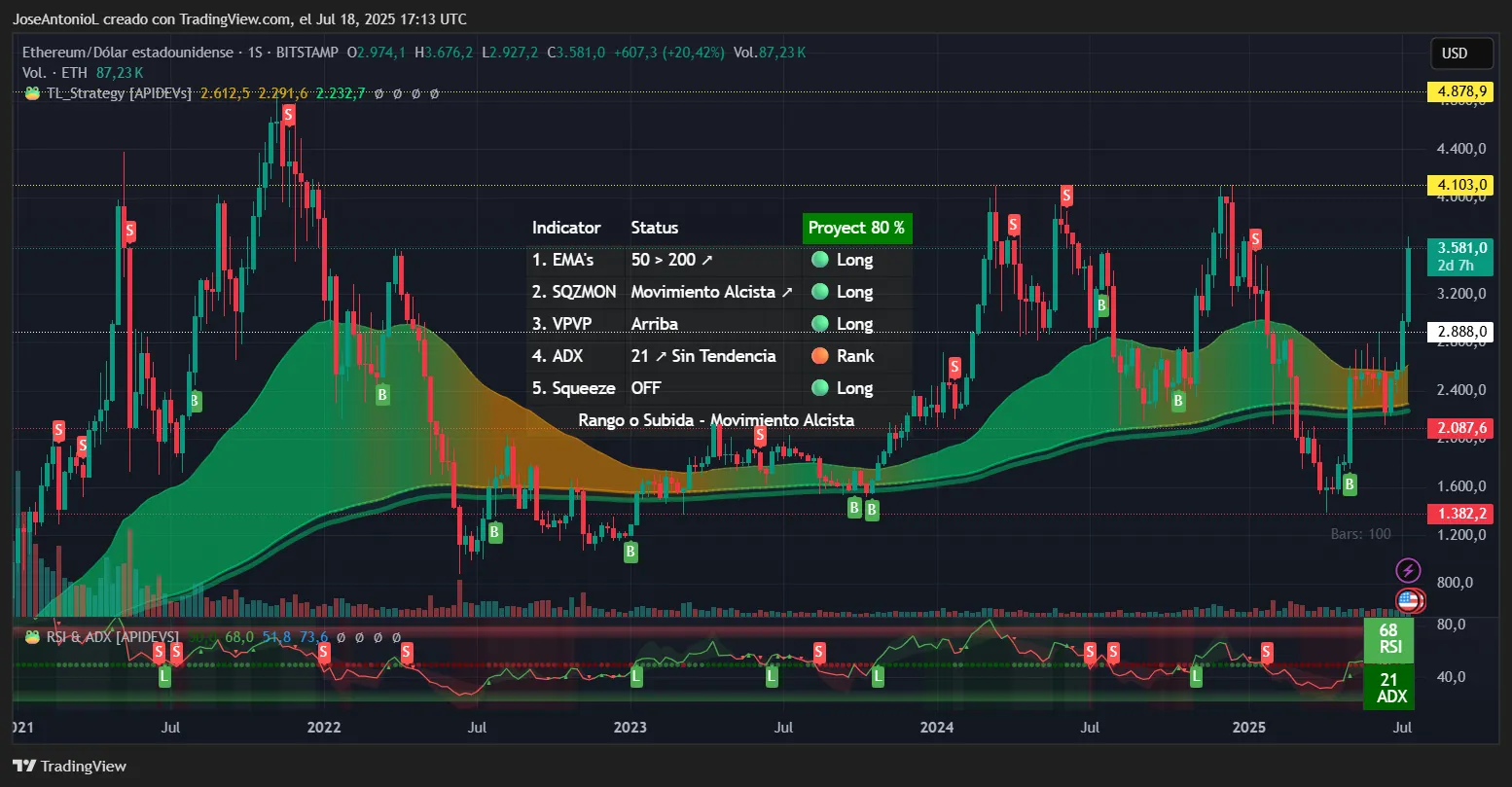The height and width of the screenshot is (787, 1512).
Task: Click the Proyect 80 % button
Action: click(x=856, y=228)
